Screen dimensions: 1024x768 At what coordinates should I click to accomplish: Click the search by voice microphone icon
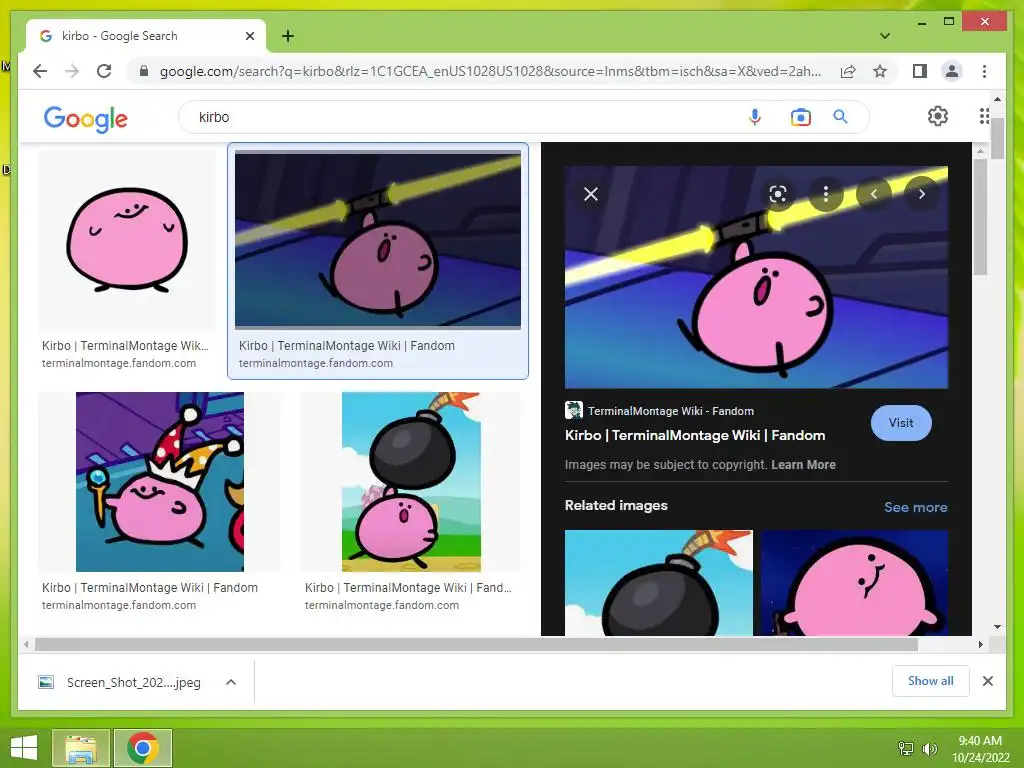tap(754, 117)
